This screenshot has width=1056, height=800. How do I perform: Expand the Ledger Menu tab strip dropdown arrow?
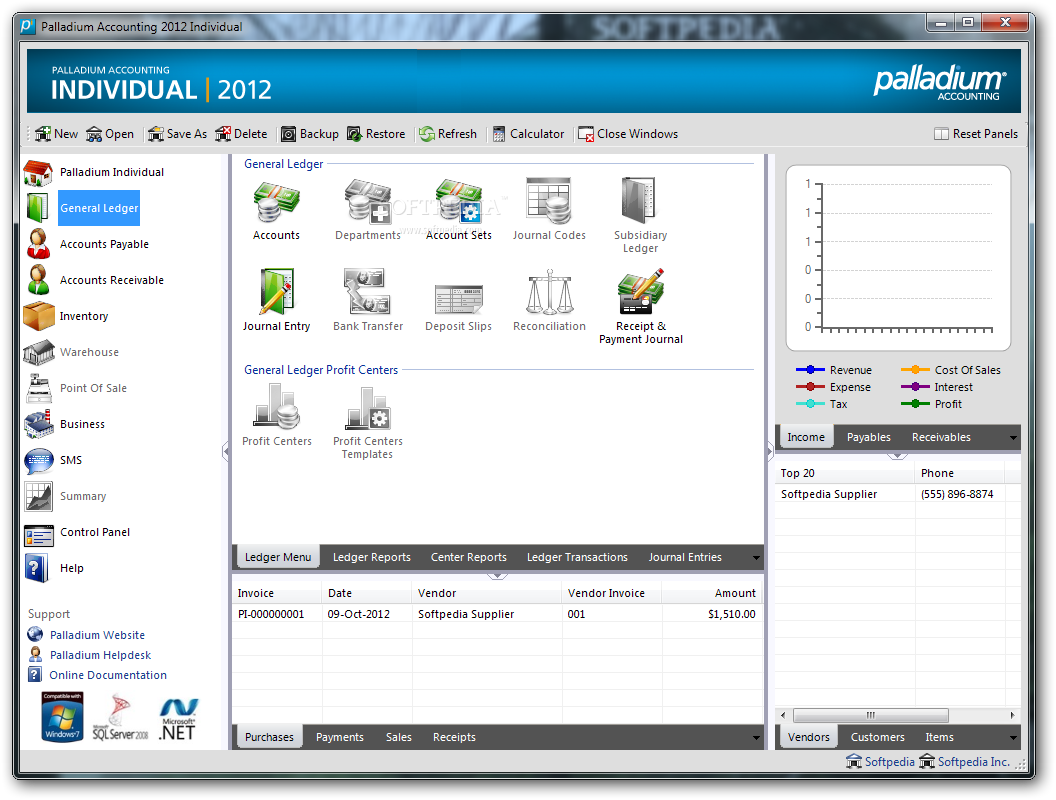756,558
